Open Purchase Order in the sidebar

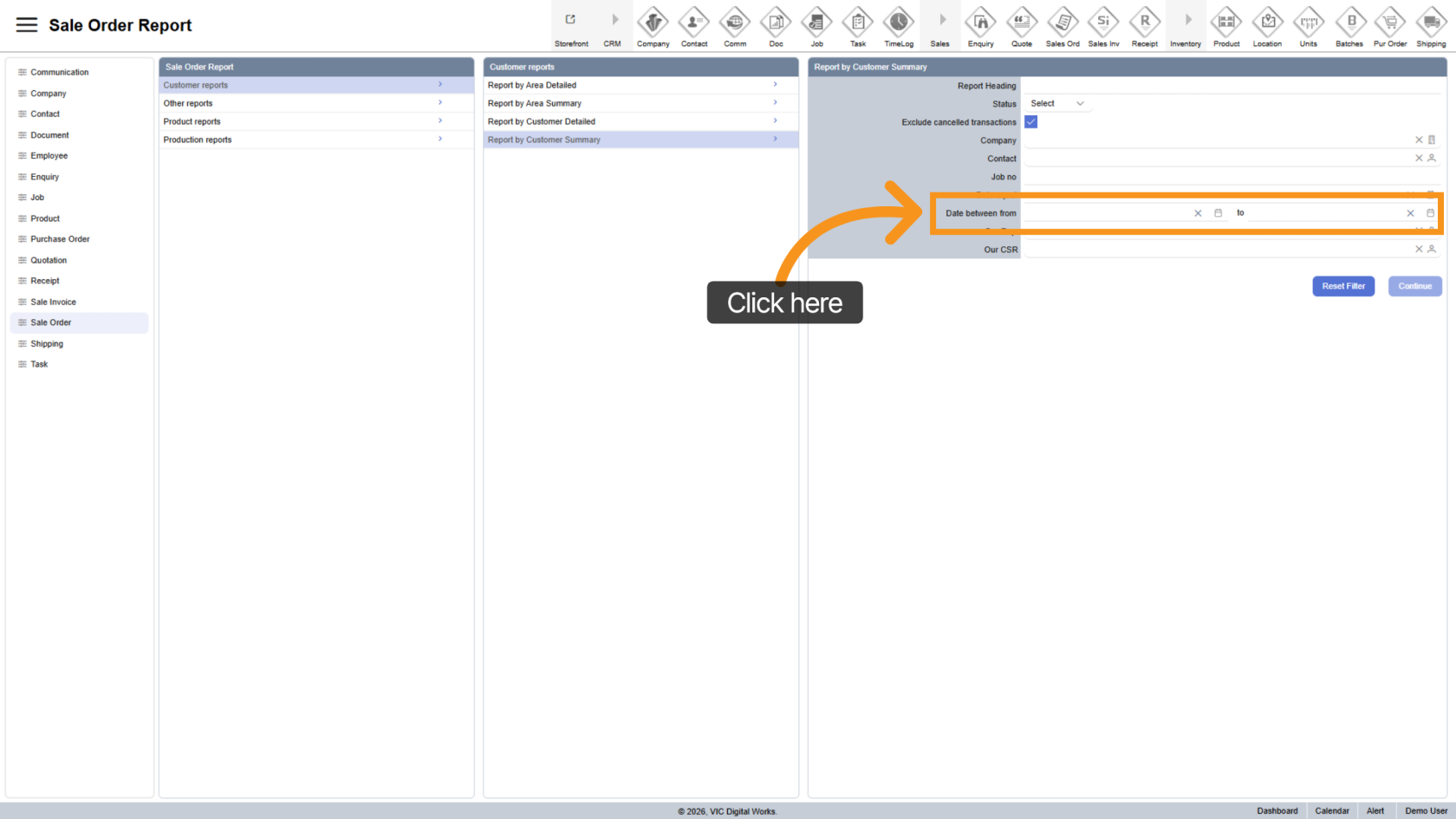click(60, 239)
